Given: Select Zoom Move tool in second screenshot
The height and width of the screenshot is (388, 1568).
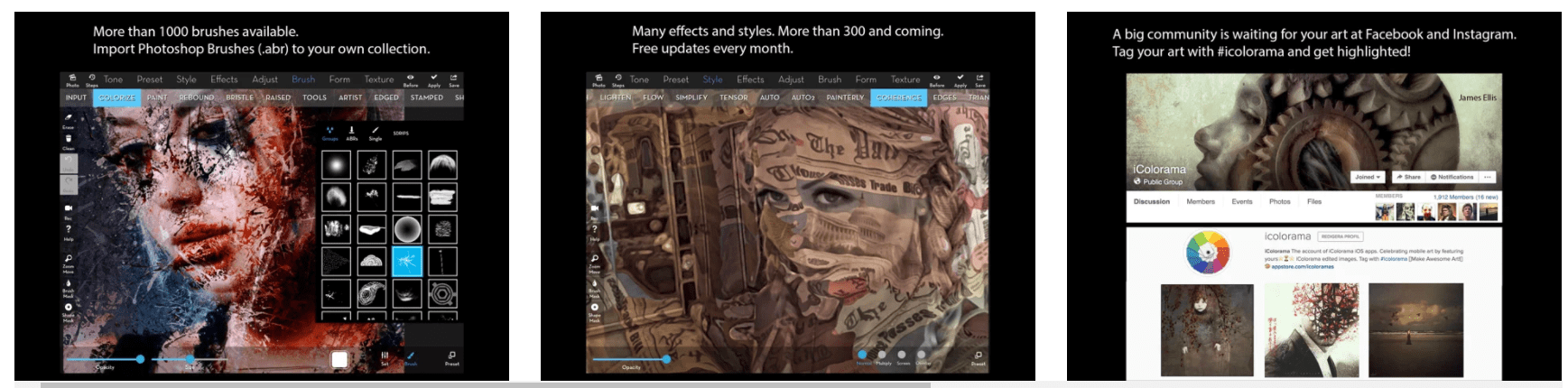Looking at the screenshot, I should (594, 263).
